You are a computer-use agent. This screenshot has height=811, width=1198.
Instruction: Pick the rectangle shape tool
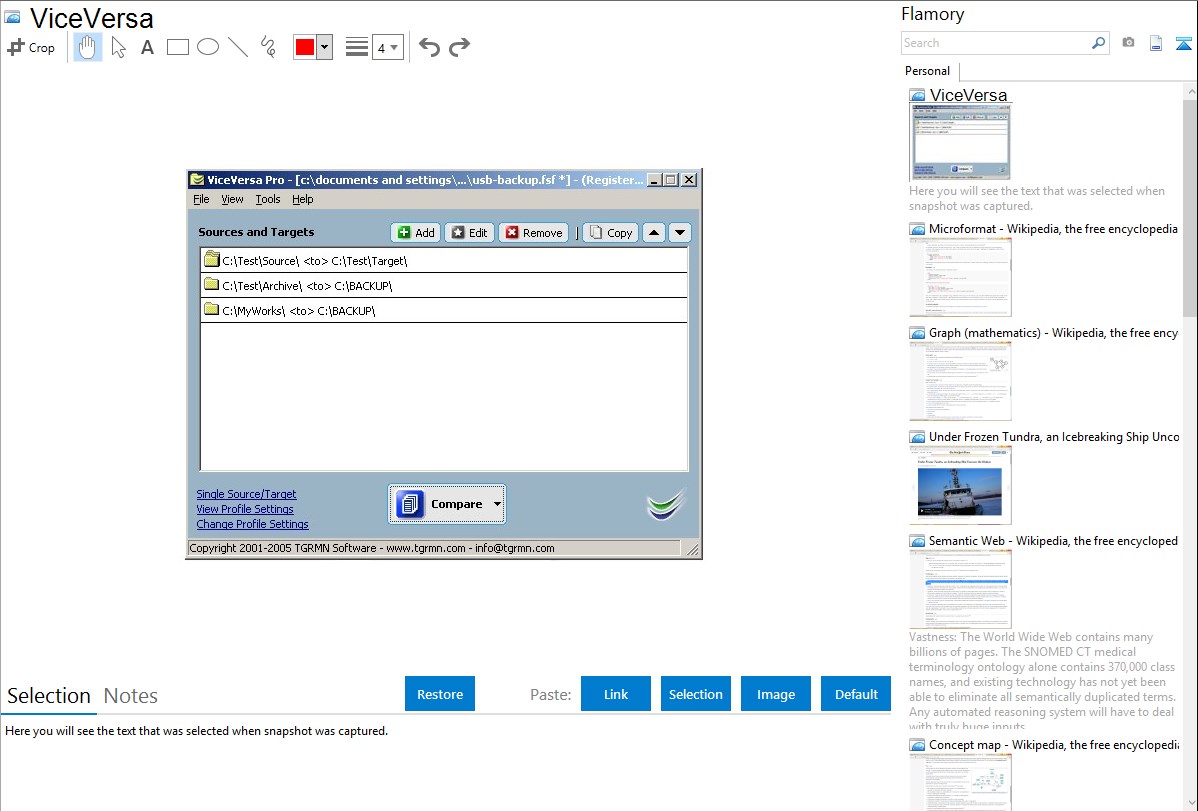(x=177, y=47)
